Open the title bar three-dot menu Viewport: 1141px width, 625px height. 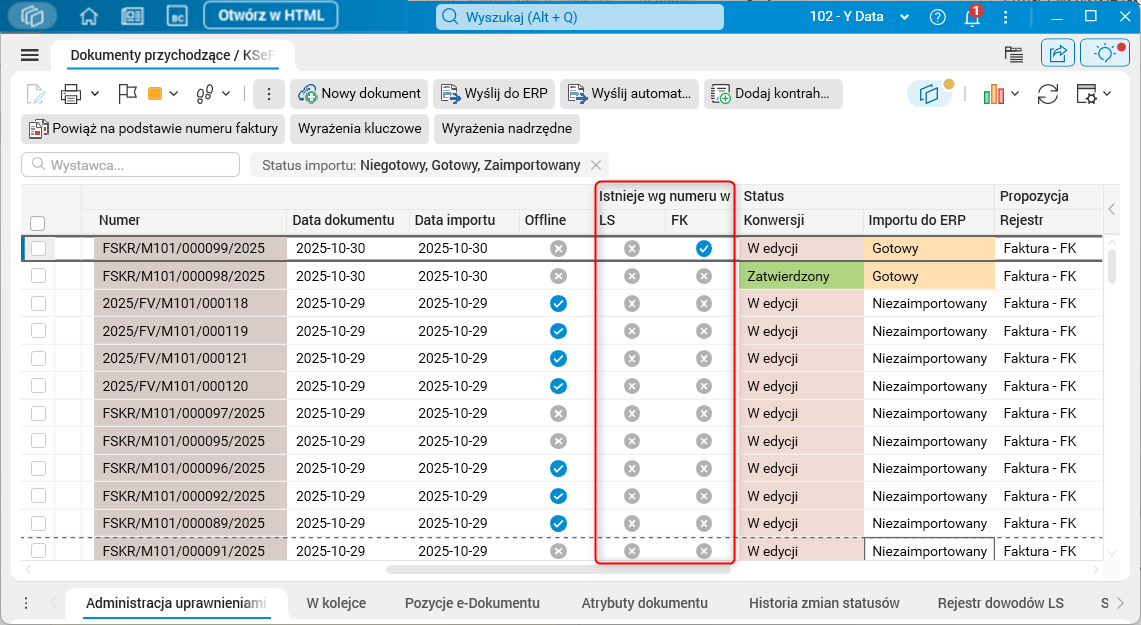pos(1006,17)
